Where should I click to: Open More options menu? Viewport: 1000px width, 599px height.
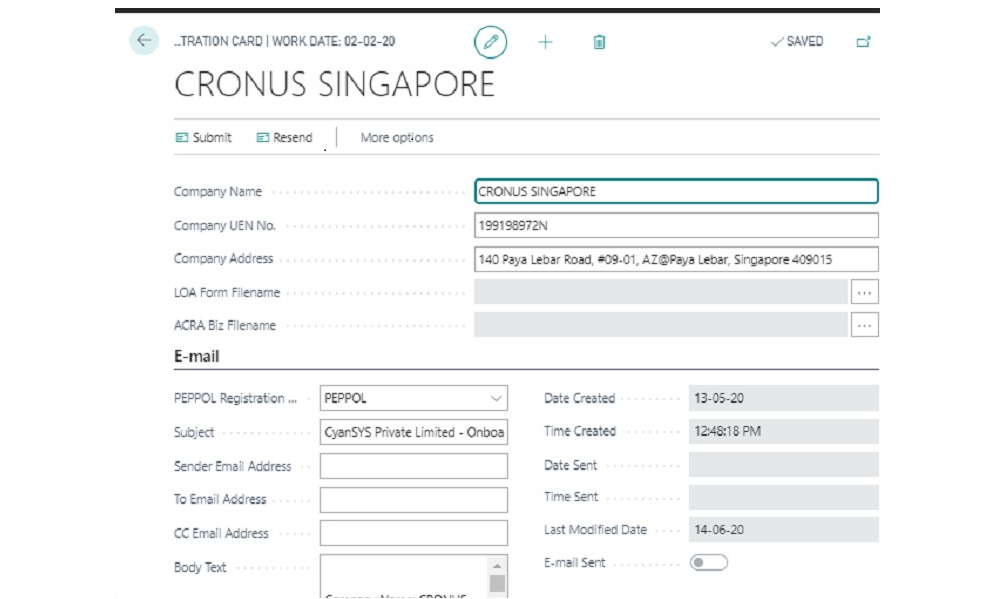[x=397, y=137]
